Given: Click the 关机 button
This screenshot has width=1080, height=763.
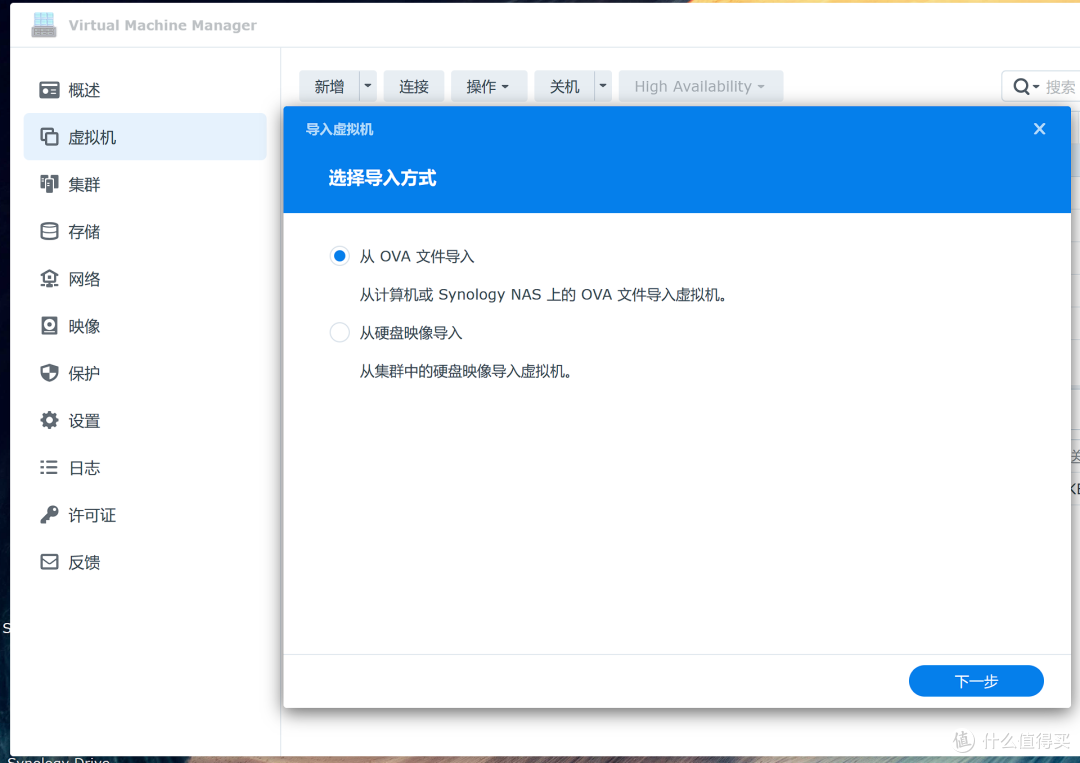Looking at the screenshot, I should coord(565,86).
